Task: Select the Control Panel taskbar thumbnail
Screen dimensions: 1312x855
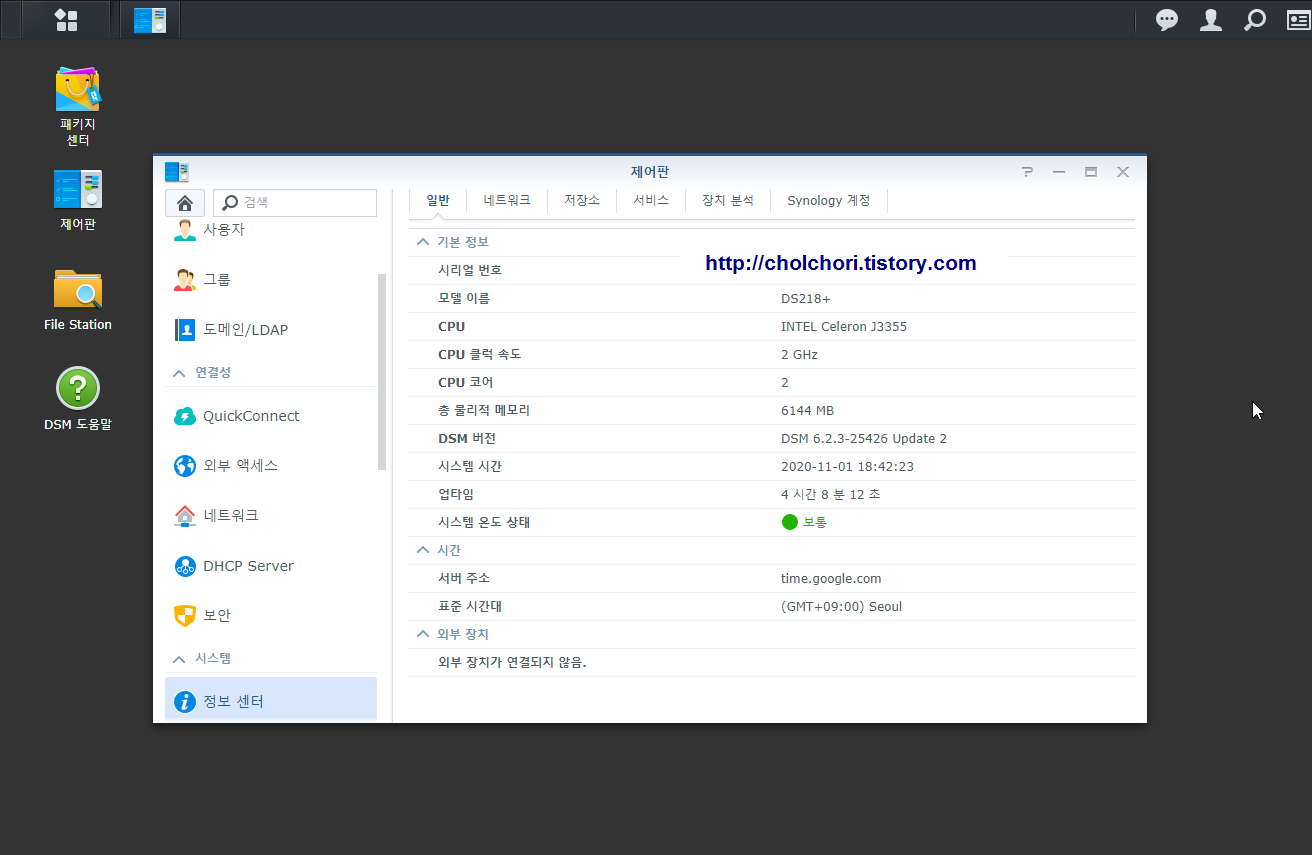Action: coord(150,20)
